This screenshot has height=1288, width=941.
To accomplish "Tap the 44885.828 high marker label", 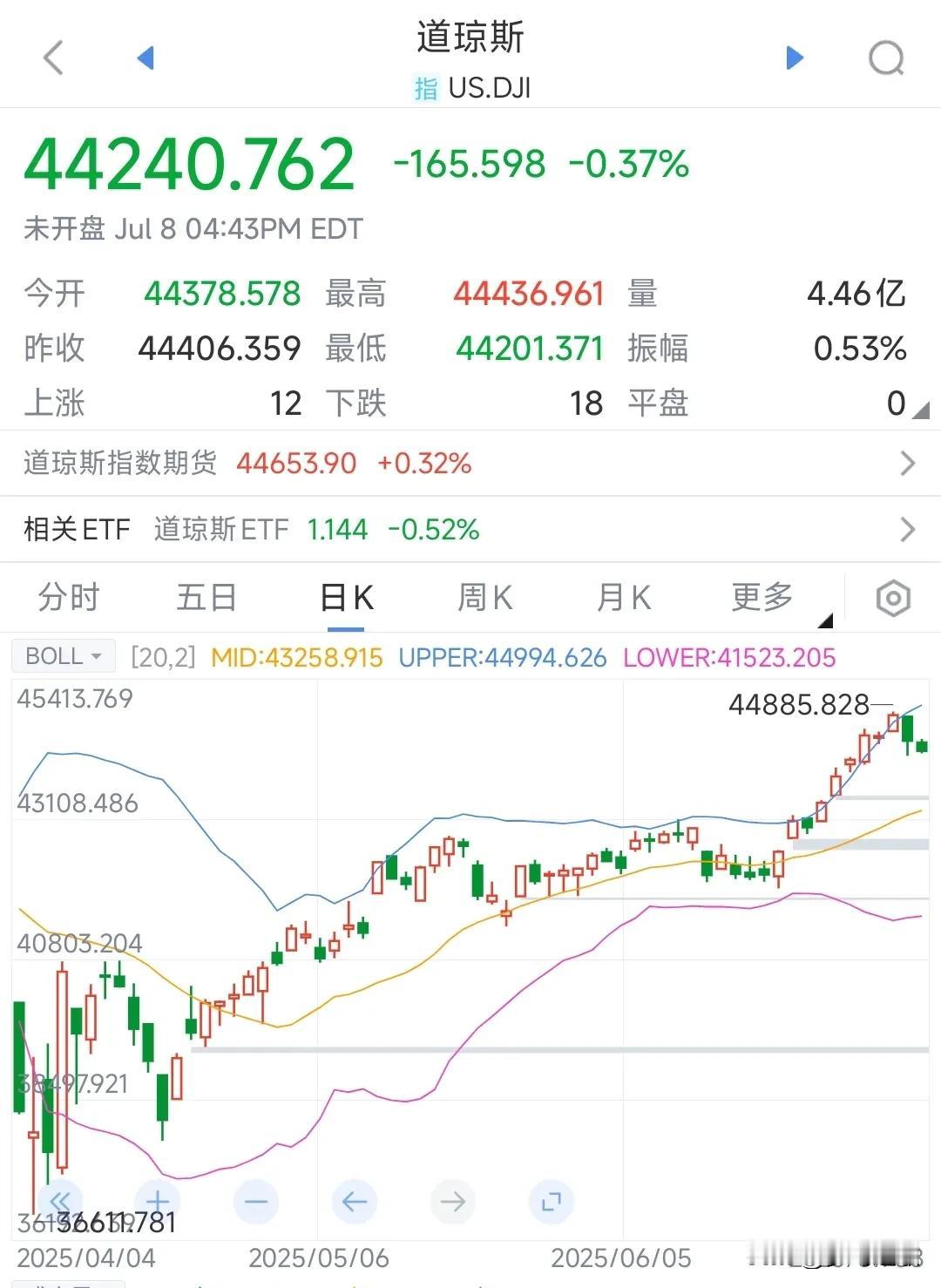I will point(799,704).
